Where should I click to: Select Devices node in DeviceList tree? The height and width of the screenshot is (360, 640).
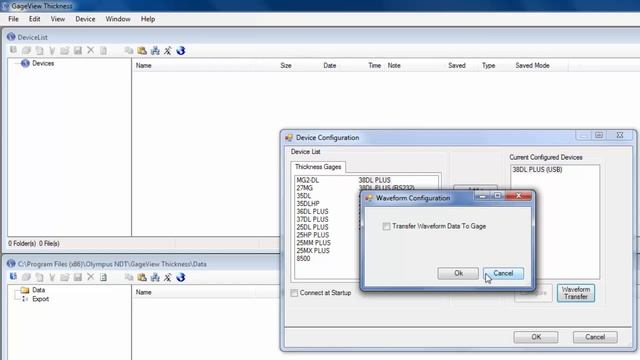click(43, 63)
